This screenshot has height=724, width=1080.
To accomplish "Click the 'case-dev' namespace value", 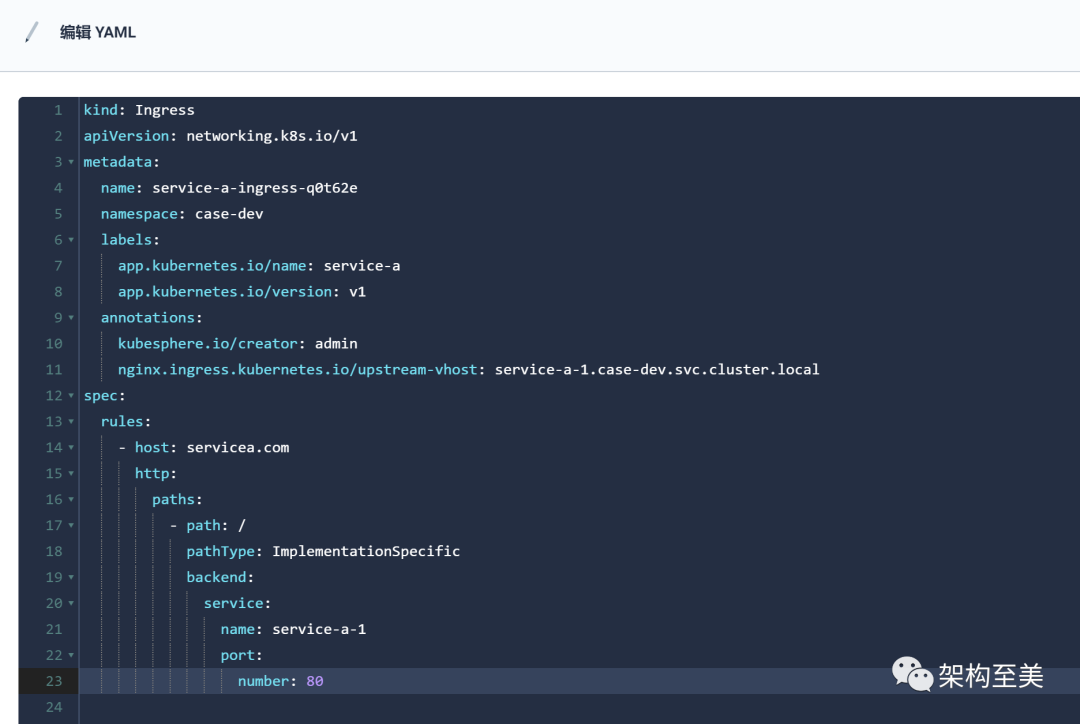I will [x=229, y=214].
